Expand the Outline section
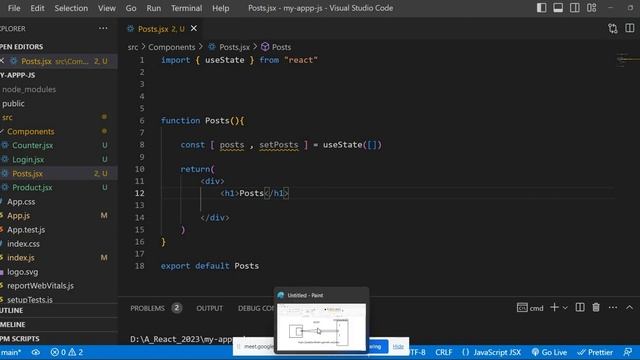The height and width of the screenshot is (360, 640). tap(59, 311)
